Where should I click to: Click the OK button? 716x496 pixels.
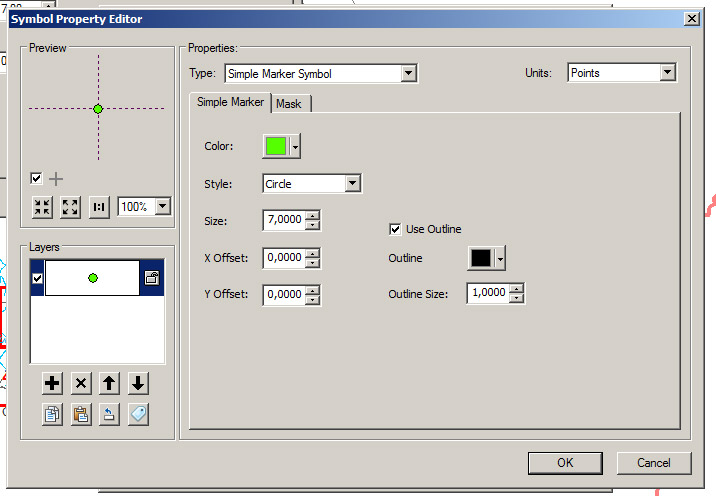pos(565,463)
